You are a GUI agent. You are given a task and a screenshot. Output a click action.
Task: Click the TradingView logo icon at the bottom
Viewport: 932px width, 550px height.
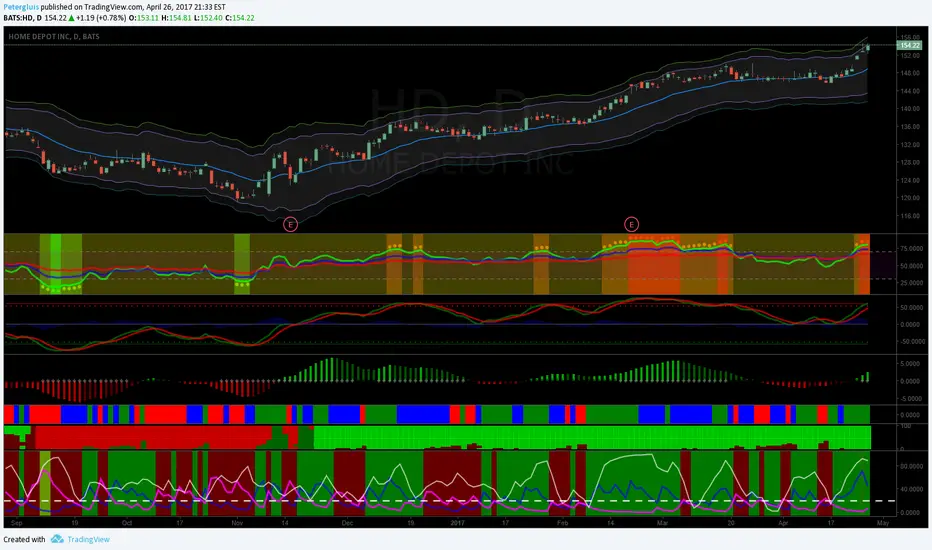click(57, 539)
